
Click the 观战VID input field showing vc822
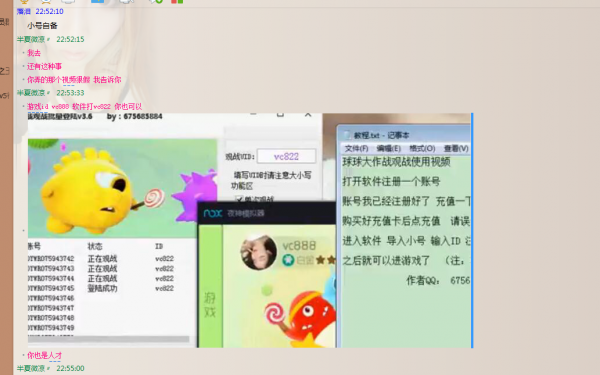pos(286,157)
